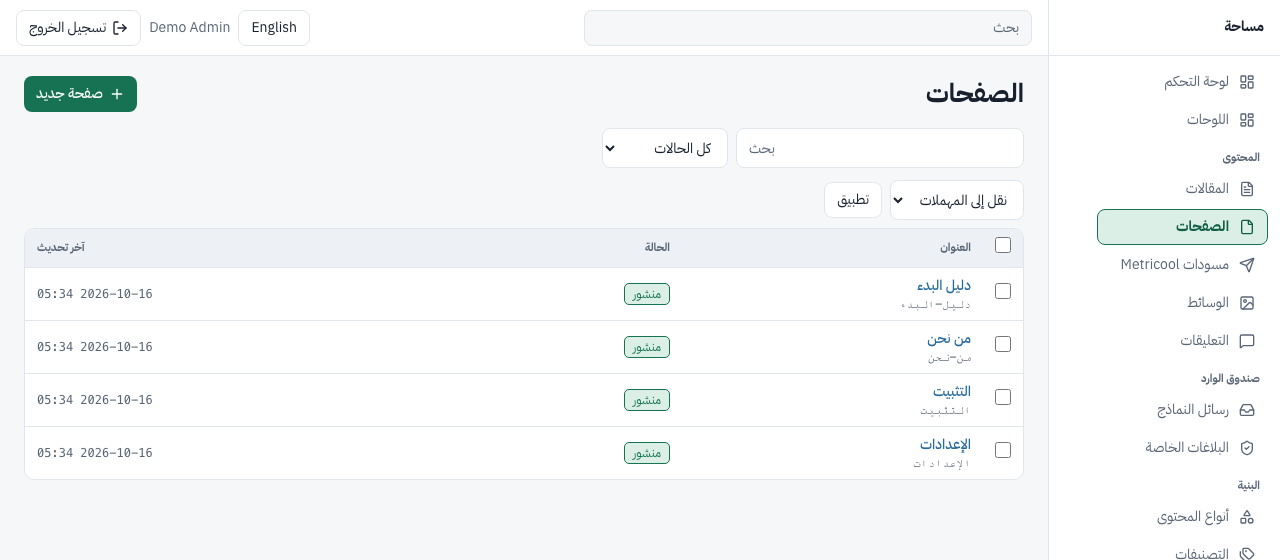The width and height of the screenshot is (1280, 560).
Task: Click the page icon beside الصفحات in sidebar
Action: tap(1247, 227)
